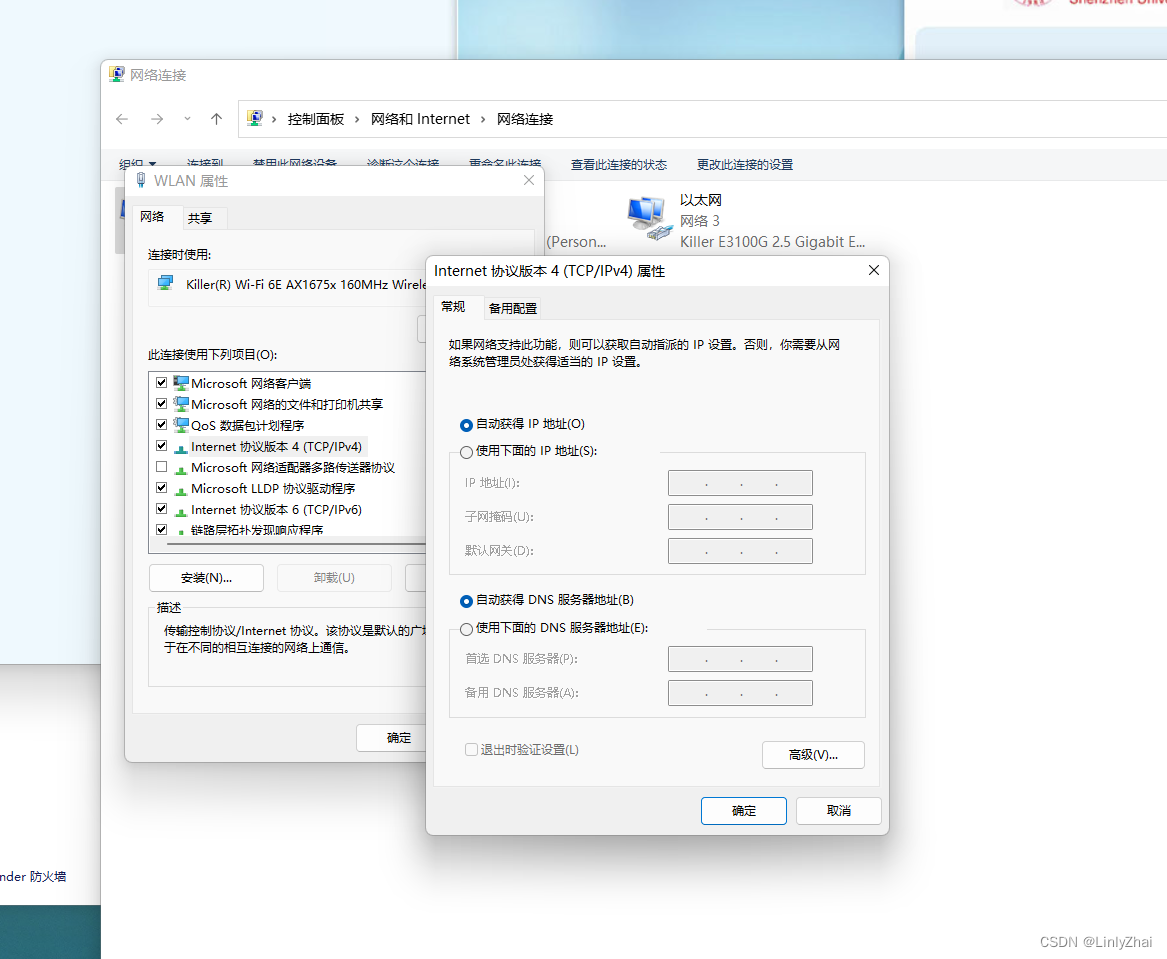This screenshot has height=959, width=1167.
Task: Click the forward arrow in the Network Connections window
Action: 157,119
